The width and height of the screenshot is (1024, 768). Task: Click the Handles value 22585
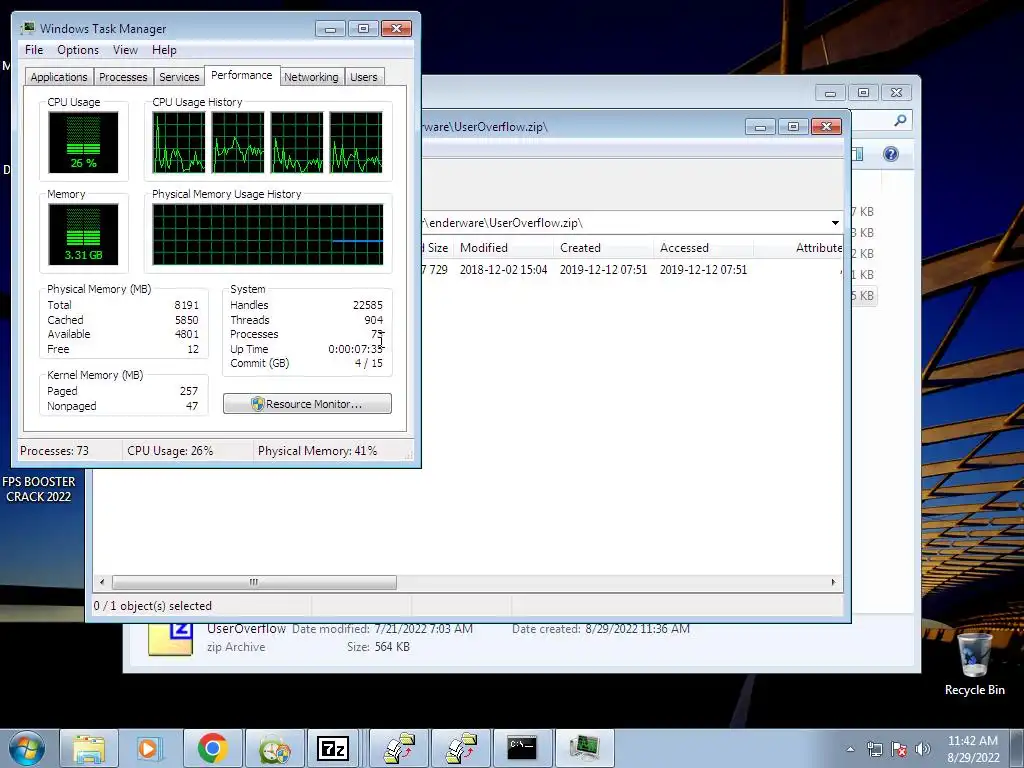coord(368,305)
